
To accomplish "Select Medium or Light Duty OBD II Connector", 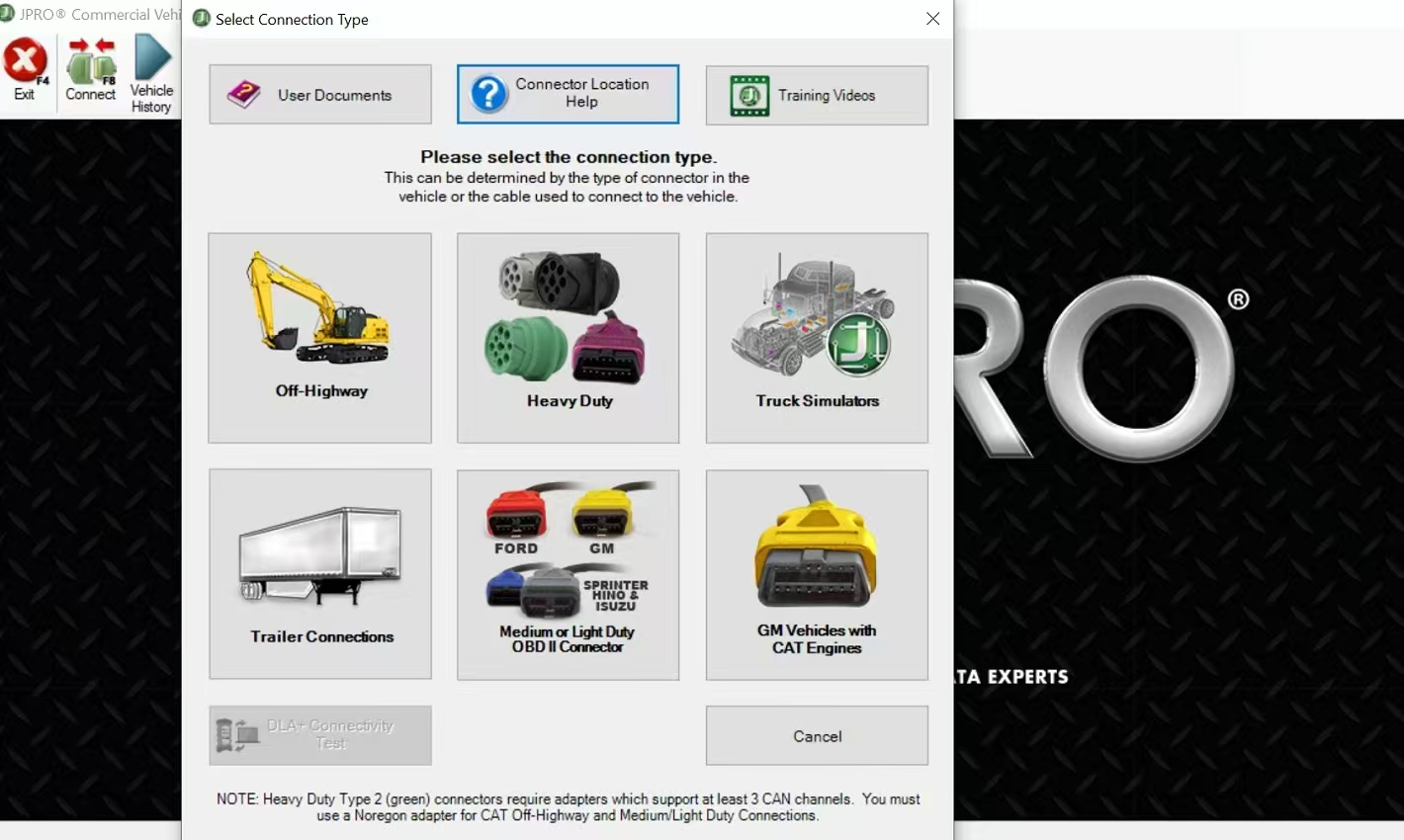I will point(568,574).
